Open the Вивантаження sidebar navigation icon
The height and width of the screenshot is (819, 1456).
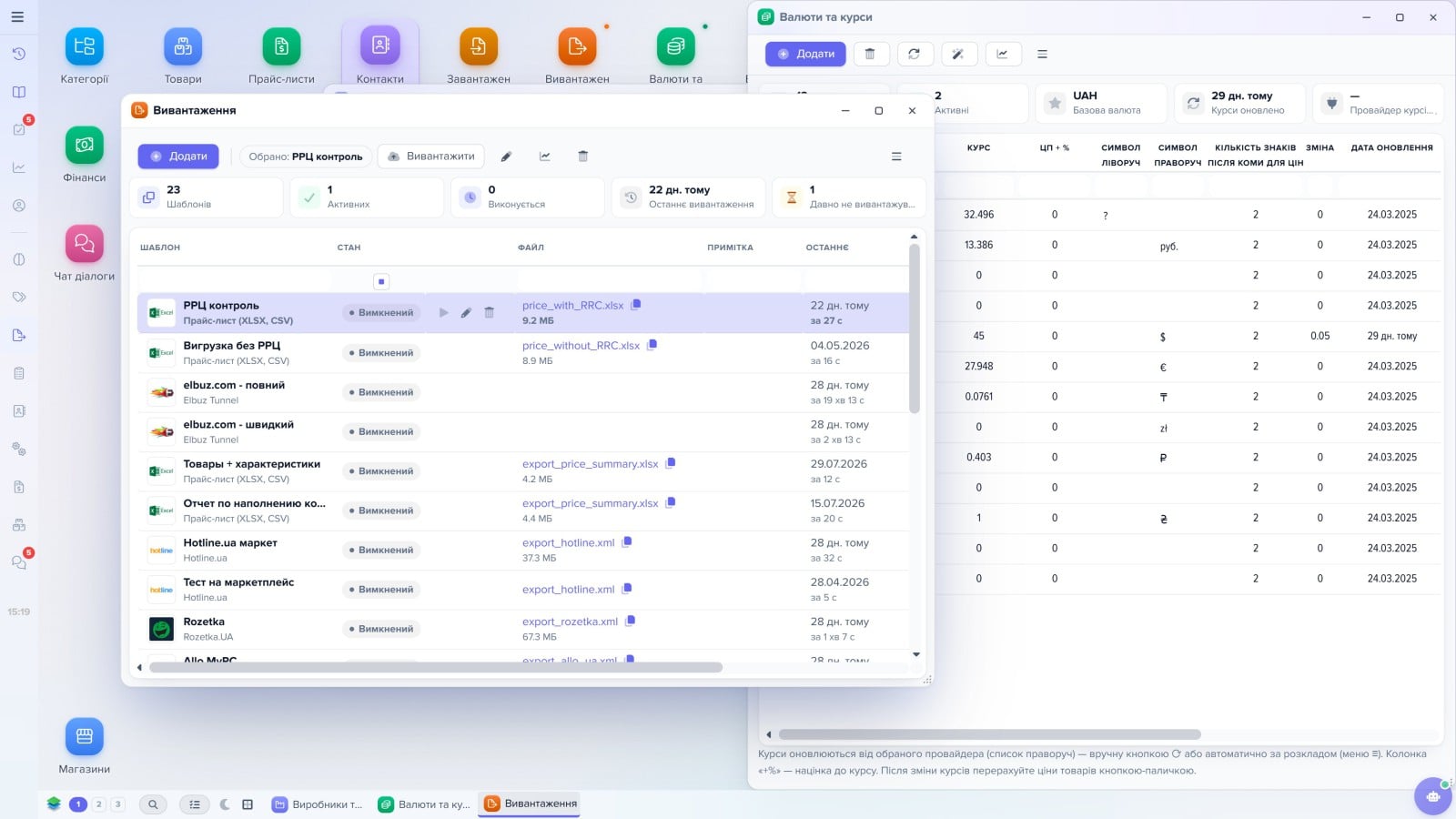point(18,335)
